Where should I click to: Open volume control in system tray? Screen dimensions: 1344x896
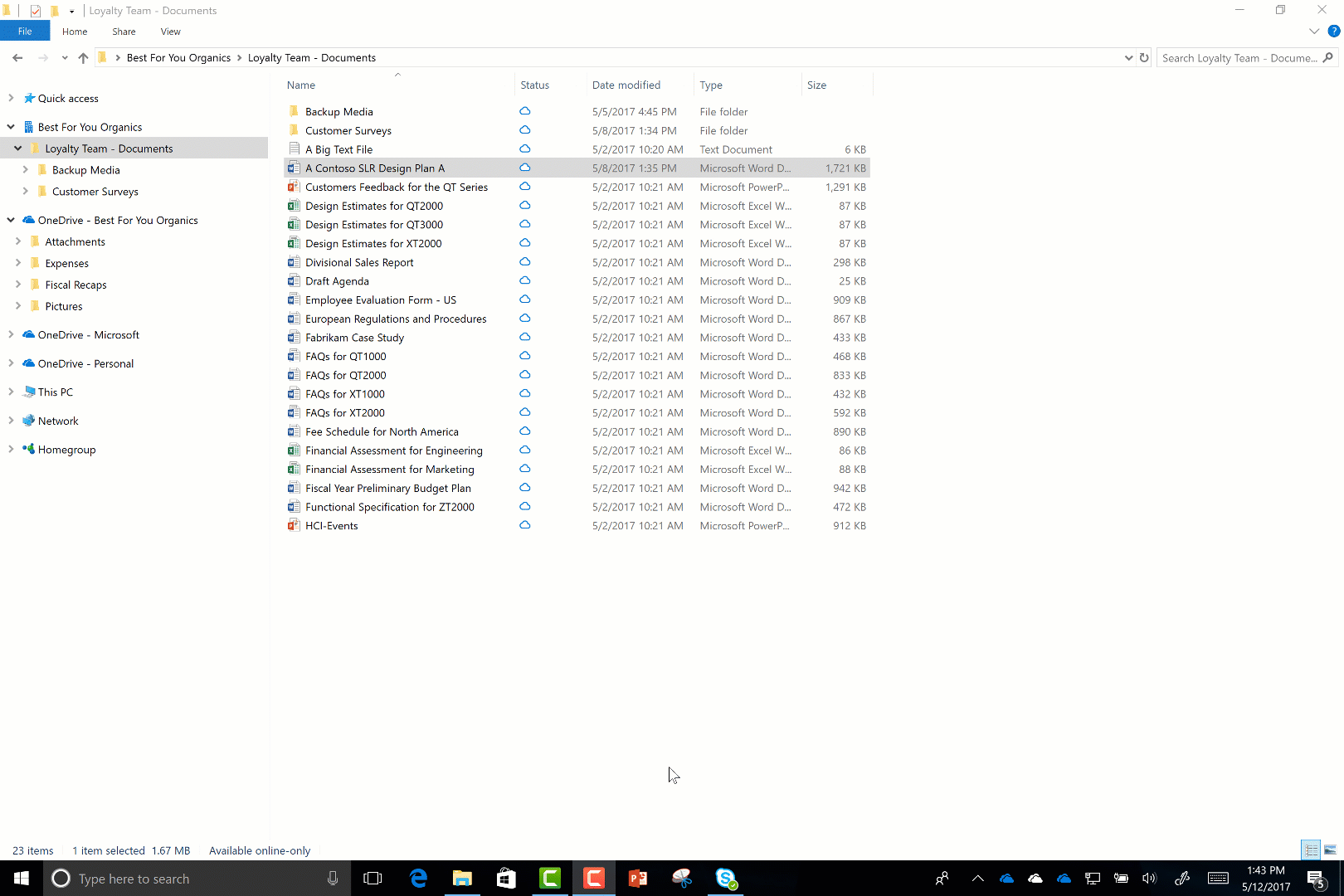(x=1149, y=878)
